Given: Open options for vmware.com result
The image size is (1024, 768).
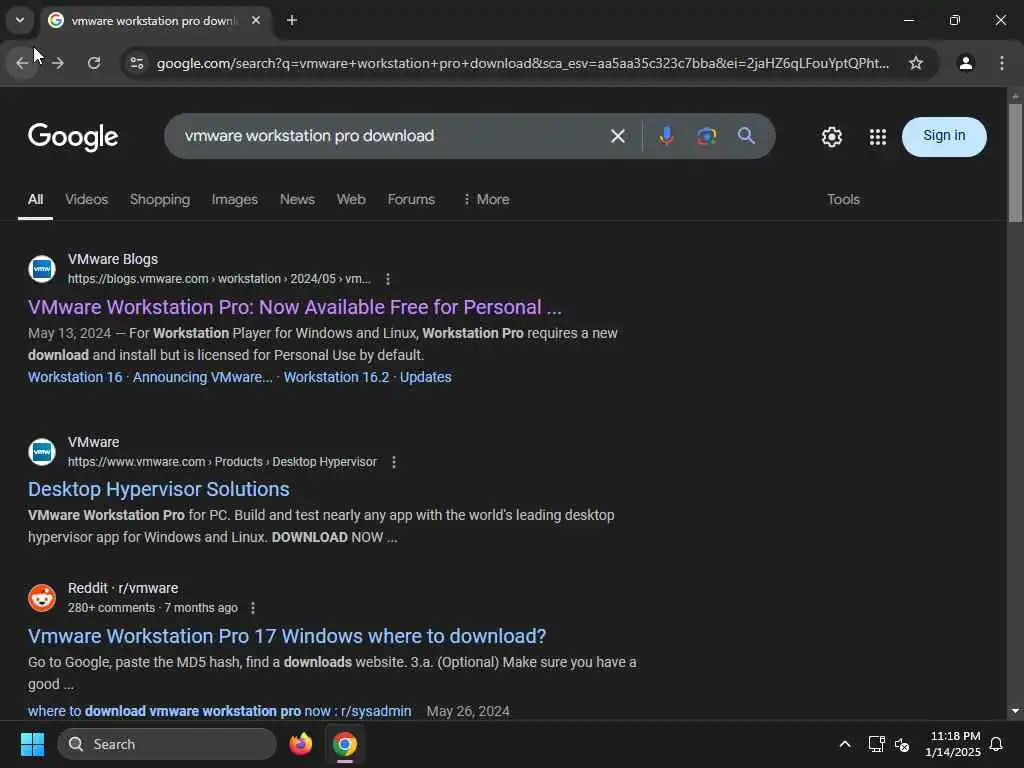Looking at the screenshot, I should pyautogui.click(x=394, y=462).
